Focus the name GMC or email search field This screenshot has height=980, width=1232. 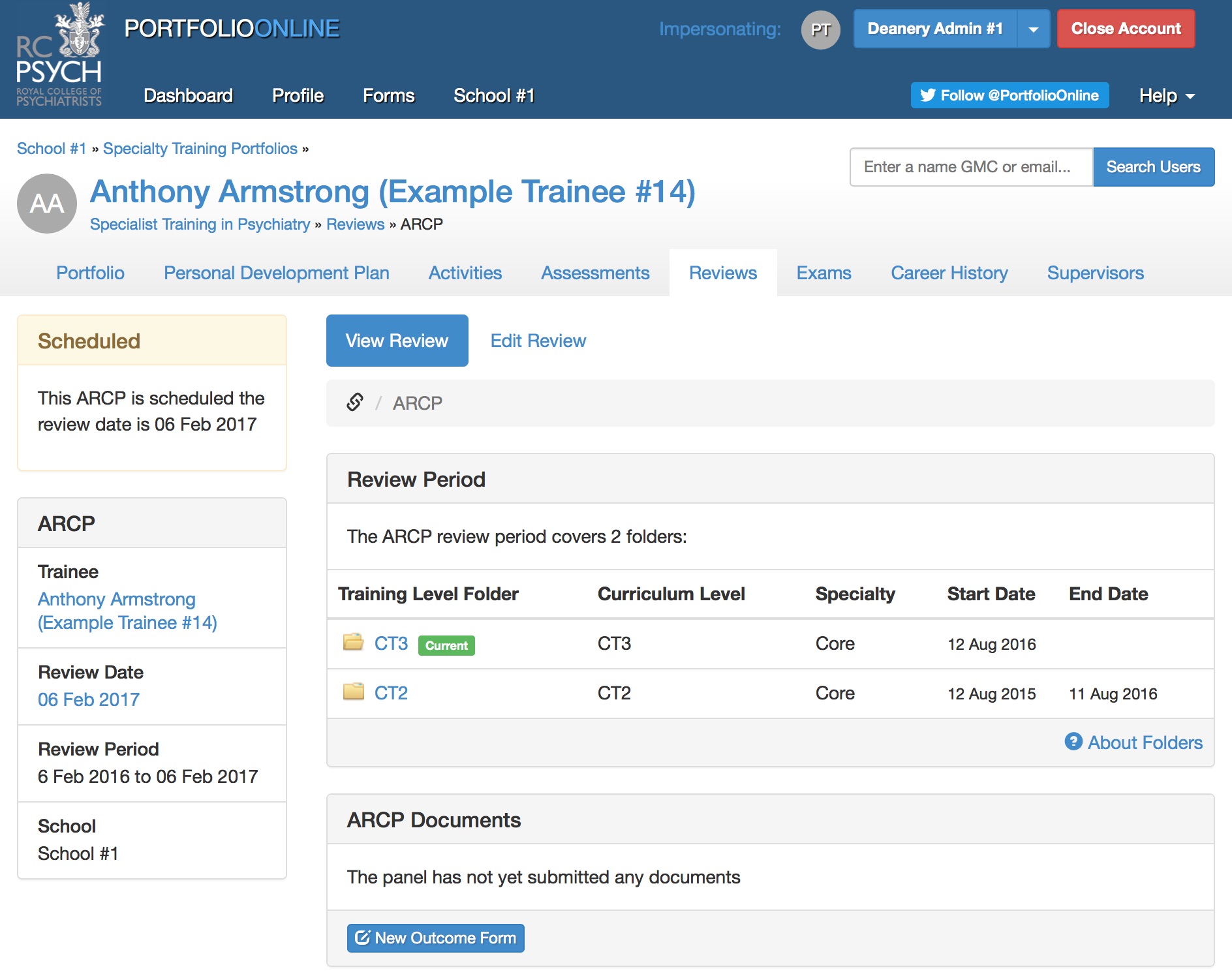tap(970, 167)
